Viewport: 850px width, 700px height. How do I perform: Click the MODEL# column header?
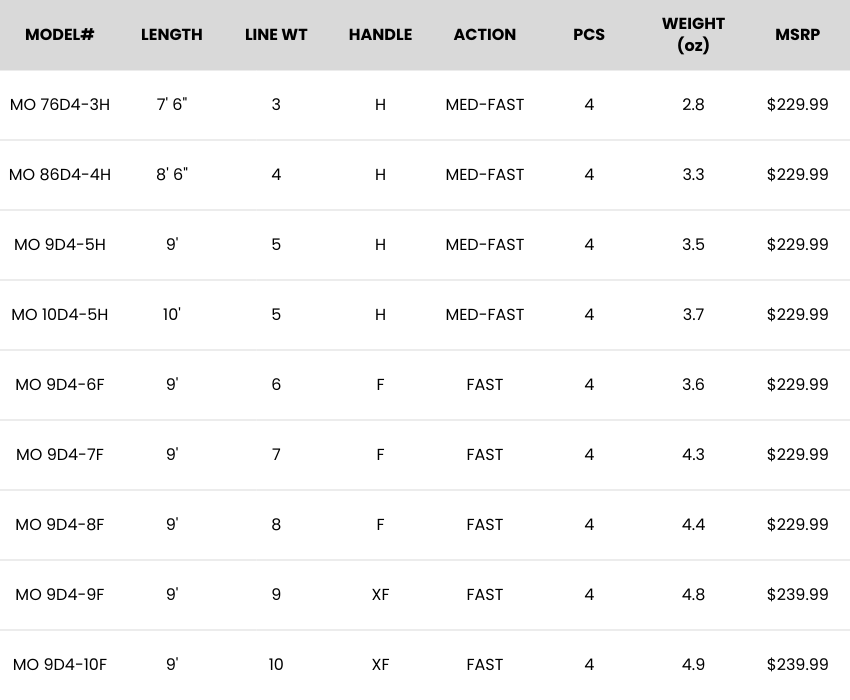(x=60, y=34)
